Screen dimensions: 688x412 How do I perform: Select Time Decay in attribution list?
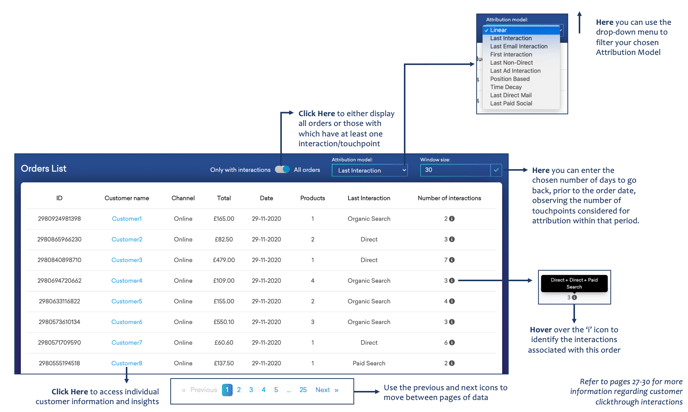click(506, 87)
